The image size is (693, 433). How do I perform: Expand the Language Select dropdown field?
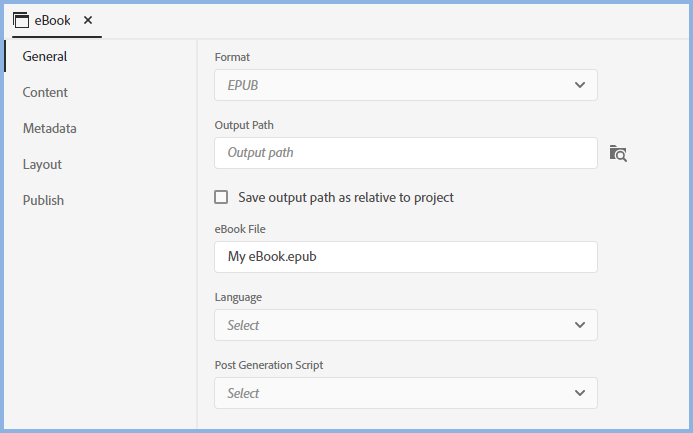pos(395,325)
